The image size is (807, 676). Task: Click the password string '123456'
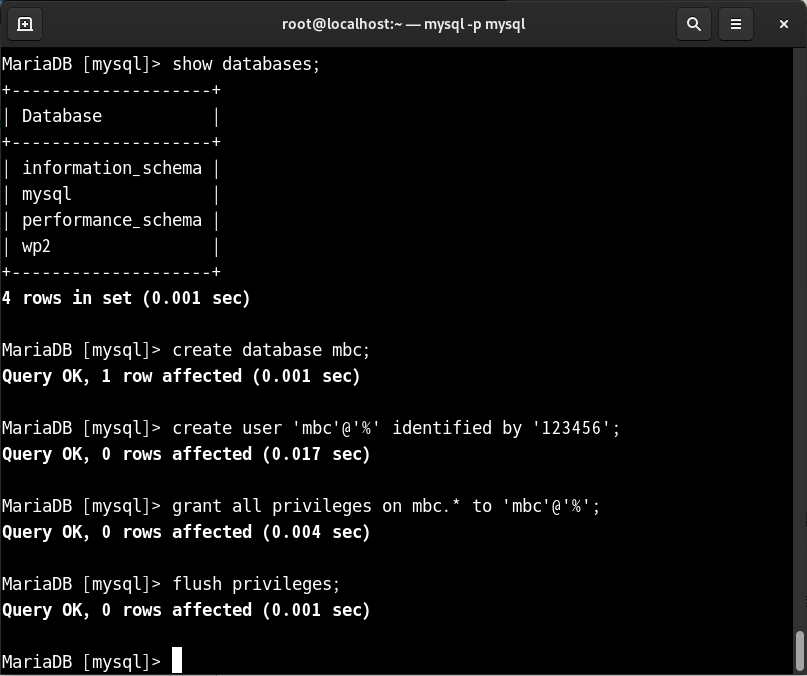pyautogui.click(x=571, y=428)
